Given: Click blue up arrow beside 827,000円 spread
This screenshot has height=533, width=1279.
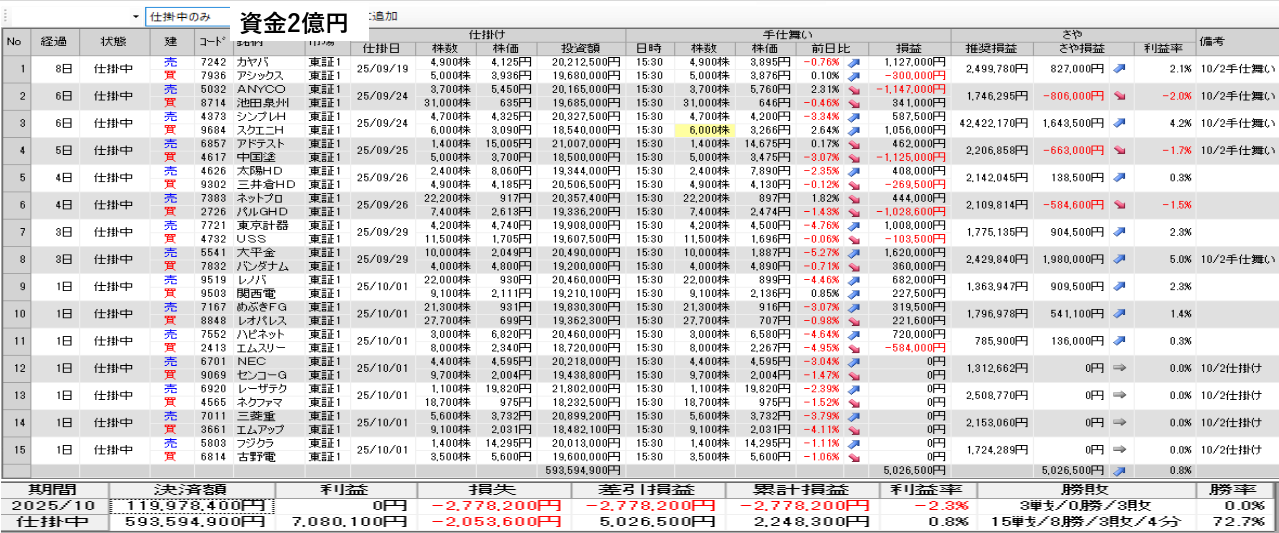Looking at the screenshot, I should [x=1119, y=68].
